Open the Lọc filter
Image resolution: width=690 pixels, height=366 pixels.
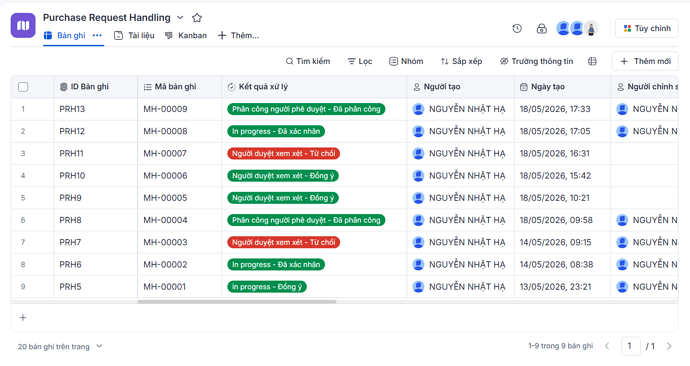[x=360, y=61]
